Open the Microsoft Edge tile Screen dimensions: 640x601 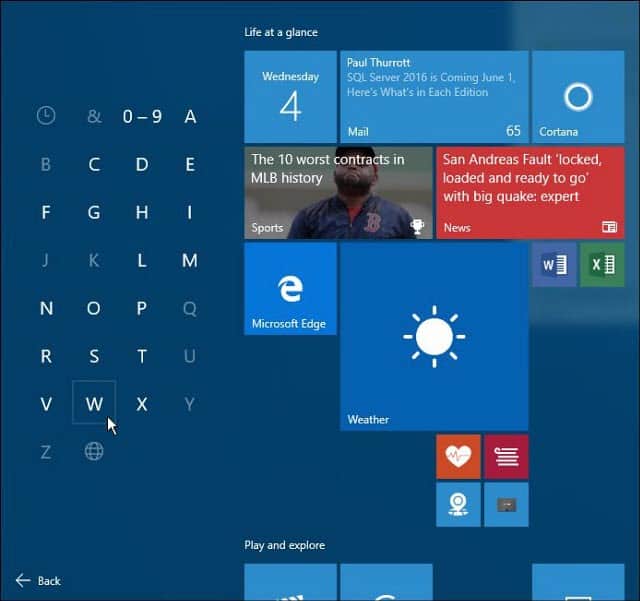click(290, 289)
